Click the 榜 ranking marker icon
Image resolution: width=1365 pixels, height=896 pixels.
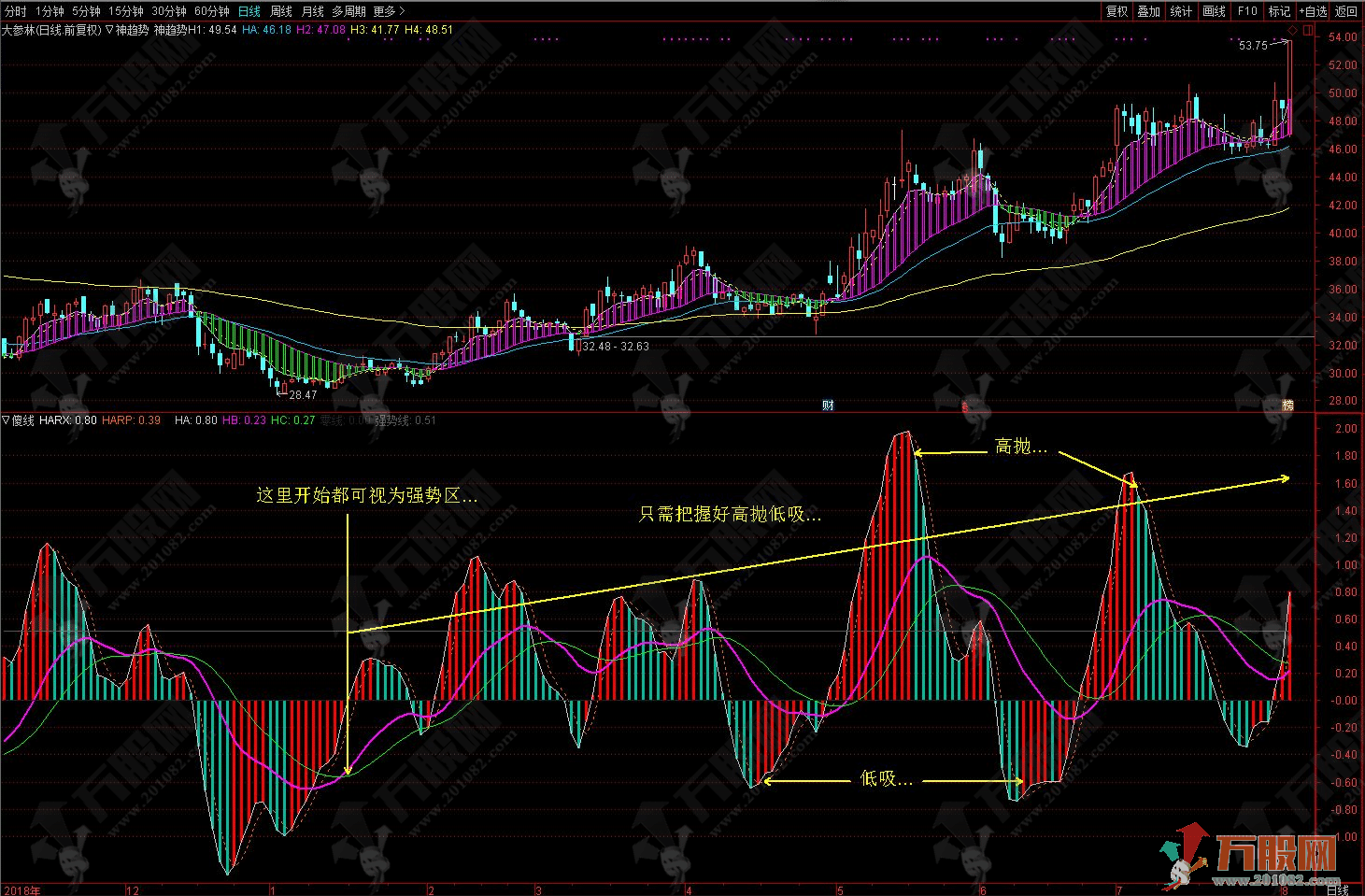1288,405
